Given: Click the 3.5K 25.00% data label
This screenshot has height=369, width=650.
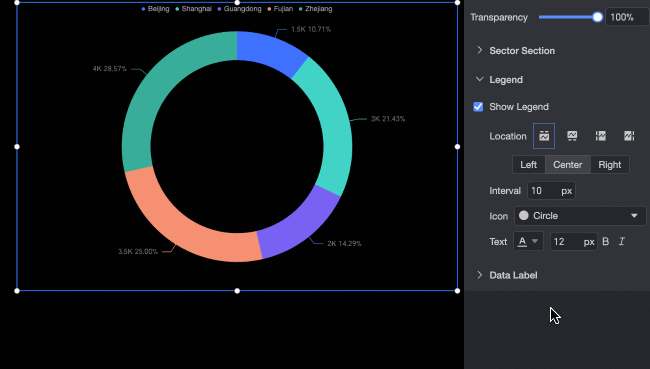Looking at the screenshot, I should coord(138,251).
